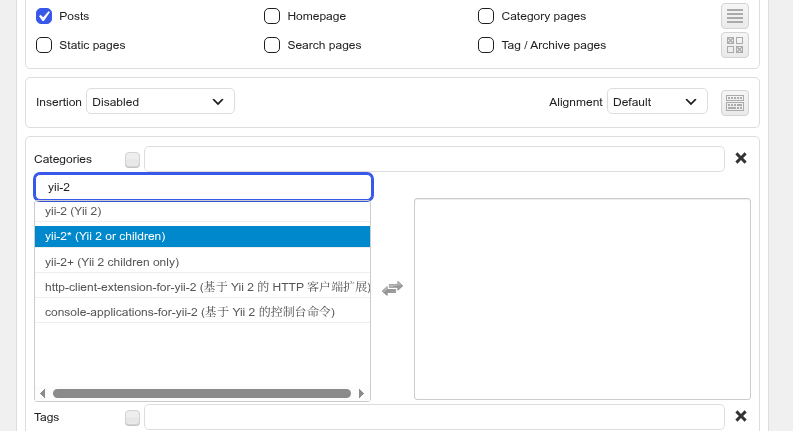This screenshot has height=431, width=793.
Task: Select the yii-2 (Yii 2) option
Action: pos(202,211)
